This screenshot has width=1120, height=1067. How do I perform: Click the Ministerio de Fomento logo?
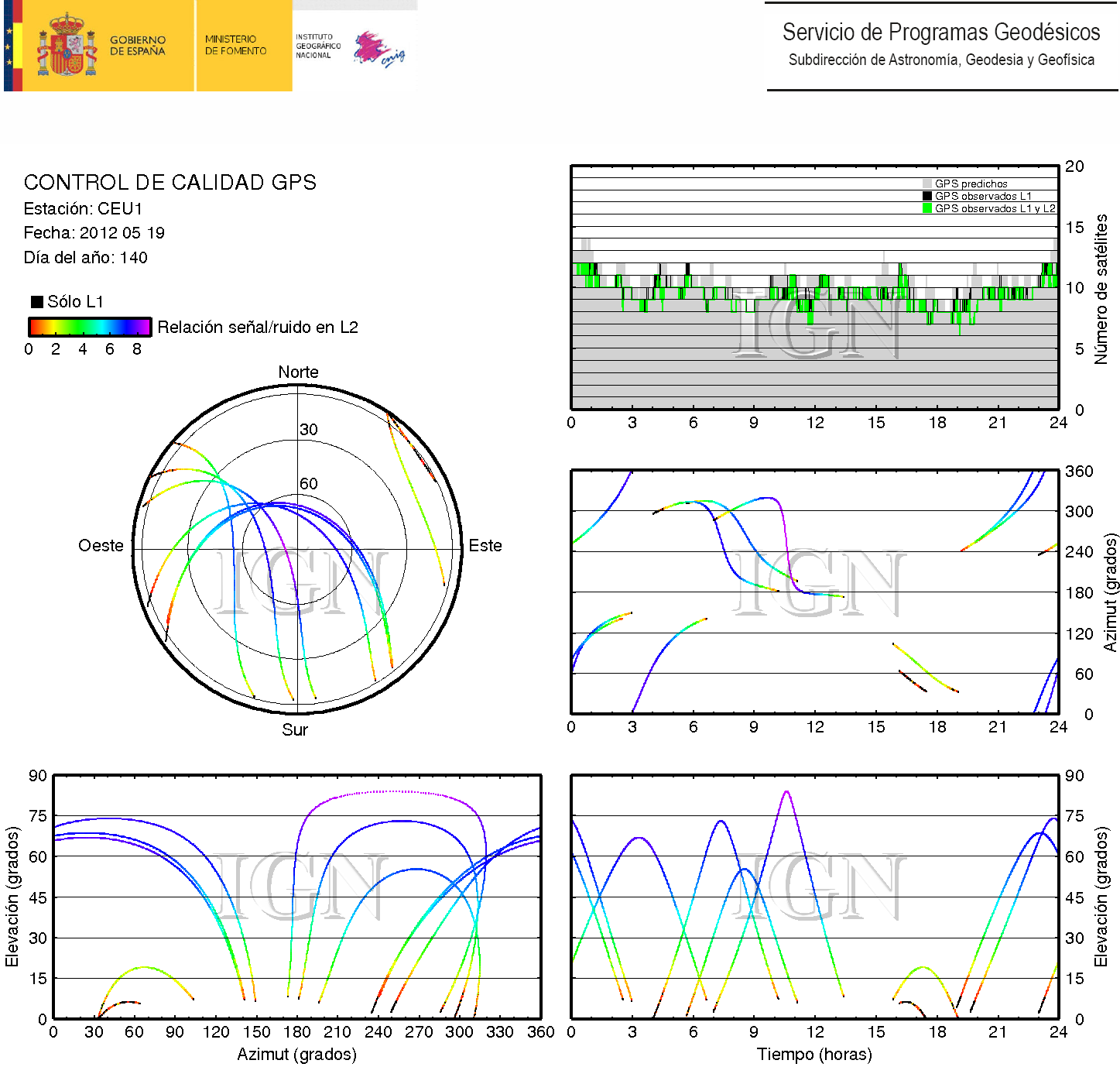click(235, 46)
